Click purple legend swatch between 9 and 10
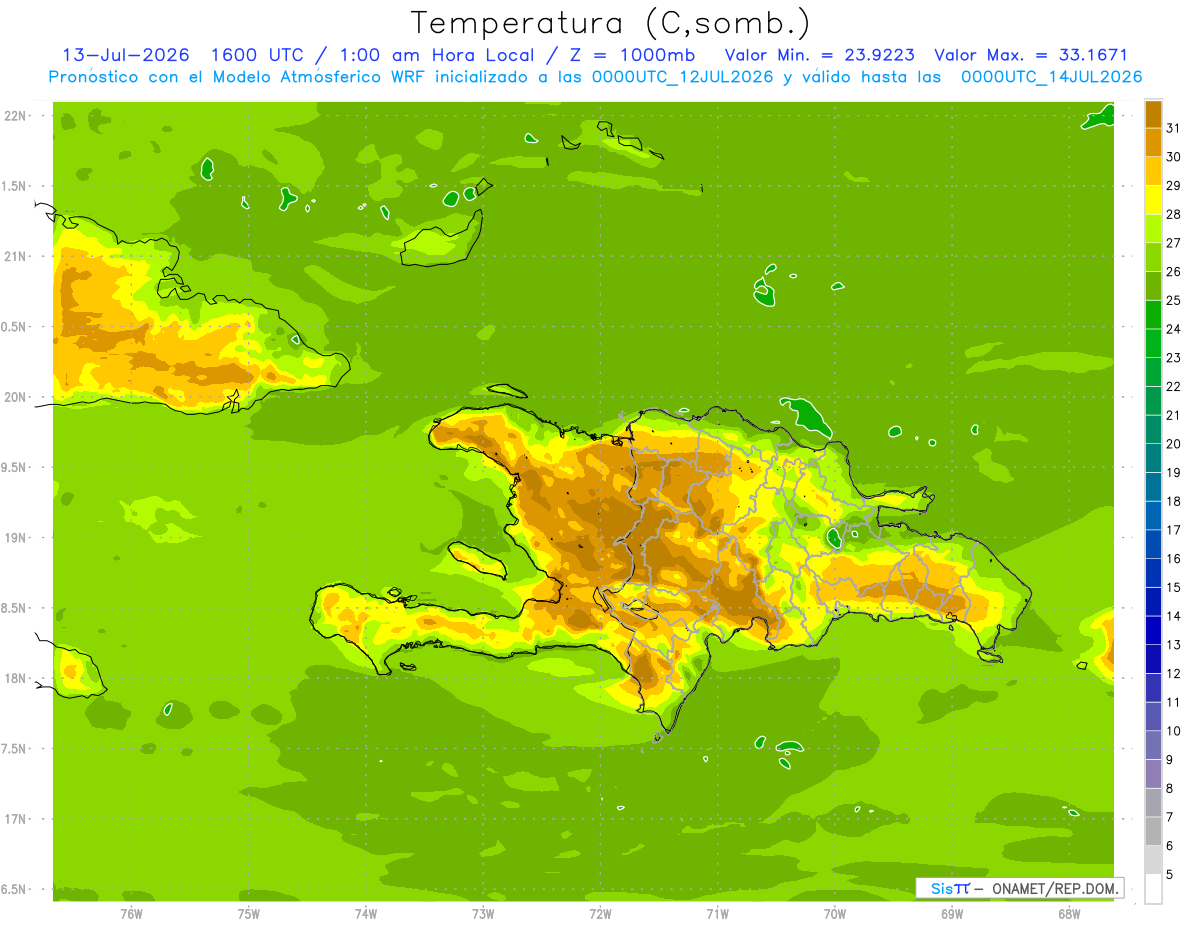Image resolution: width=1200 pixels, height=927 pixels. point(1153,745)
